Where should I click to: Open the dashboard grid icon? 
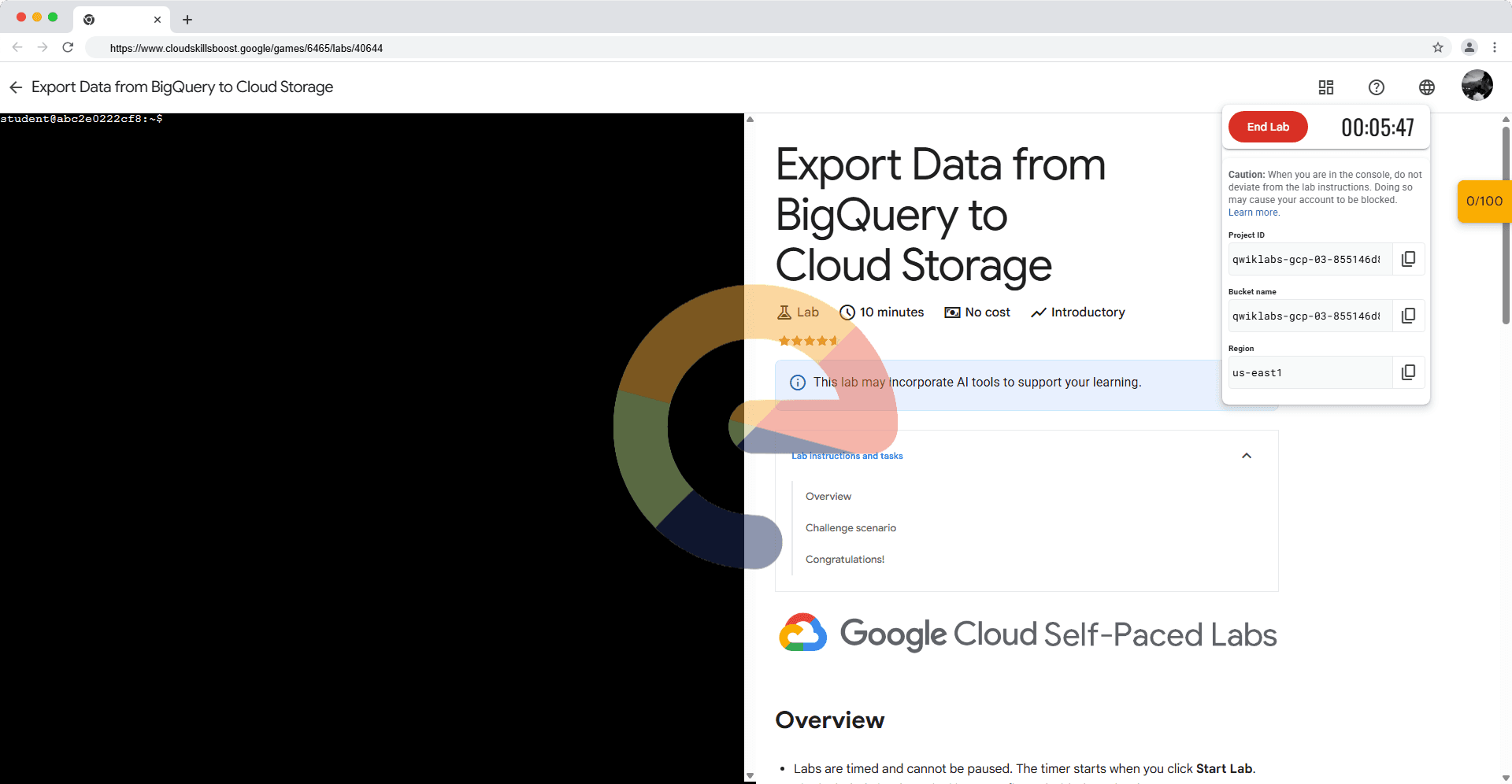1326,87
